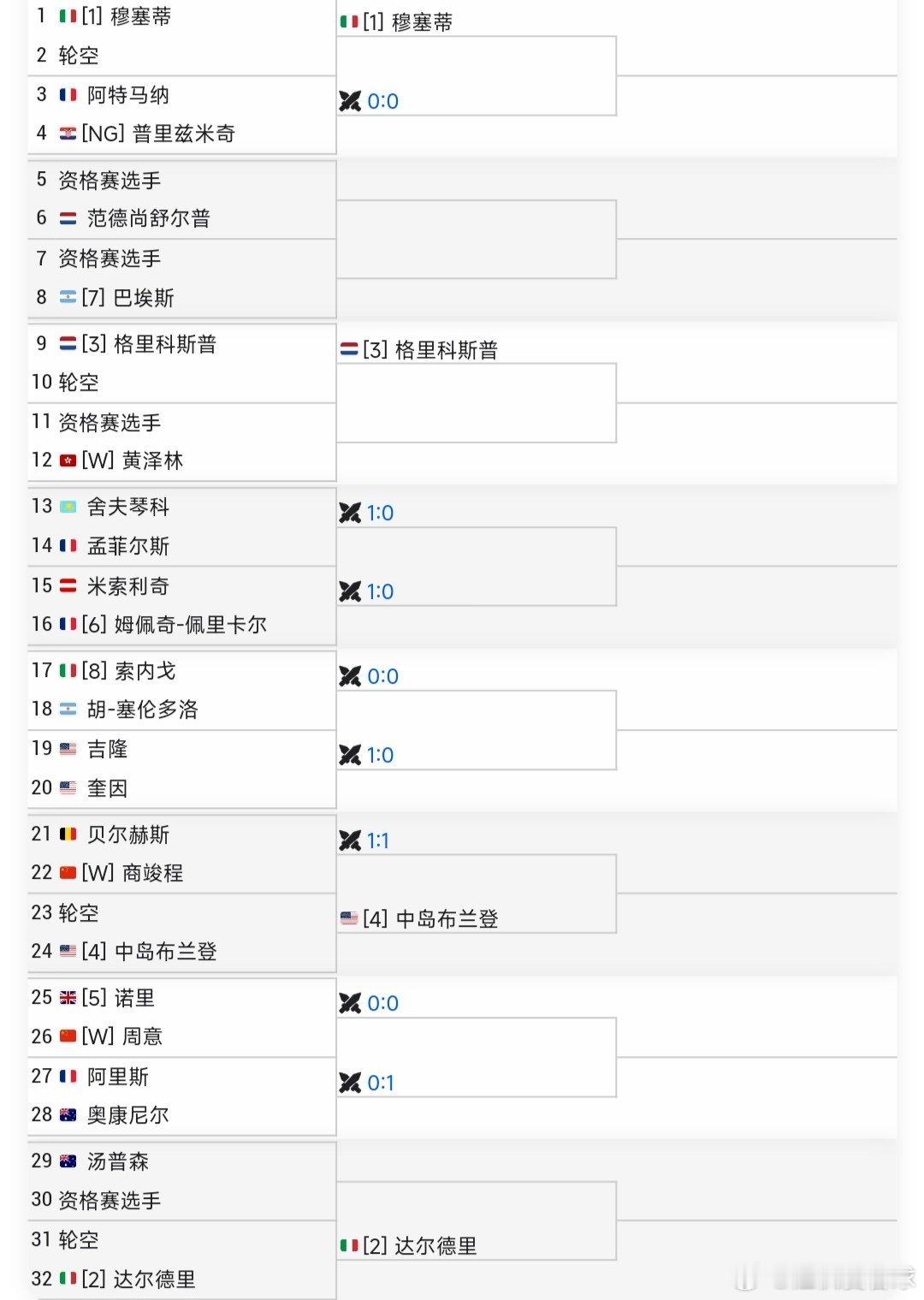Screen dimensions: 924x1300
Task: Click head-to-head icon for Sonego match 0:0
Action: 350,676
